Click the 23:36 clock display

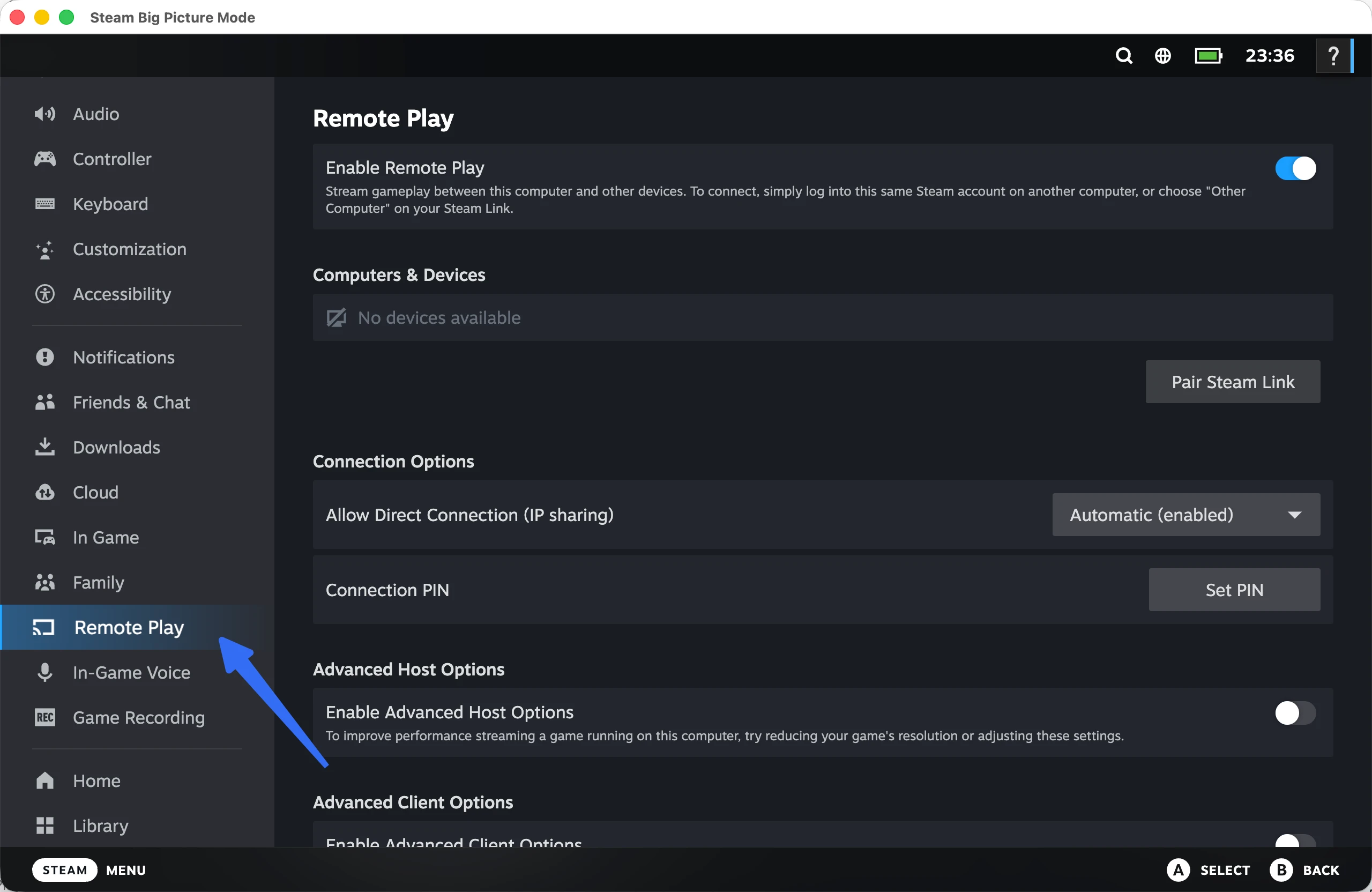(1270, 55)
